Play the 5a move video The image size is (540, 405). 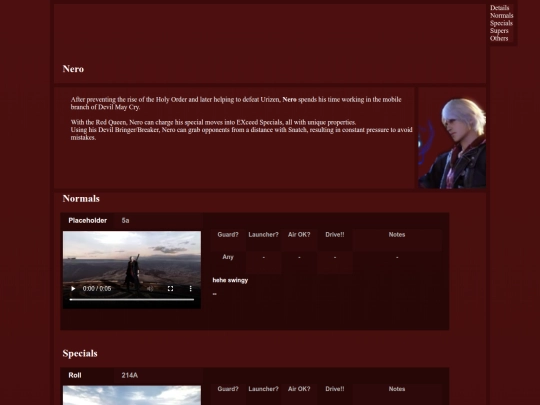click(x=73, y=289)
